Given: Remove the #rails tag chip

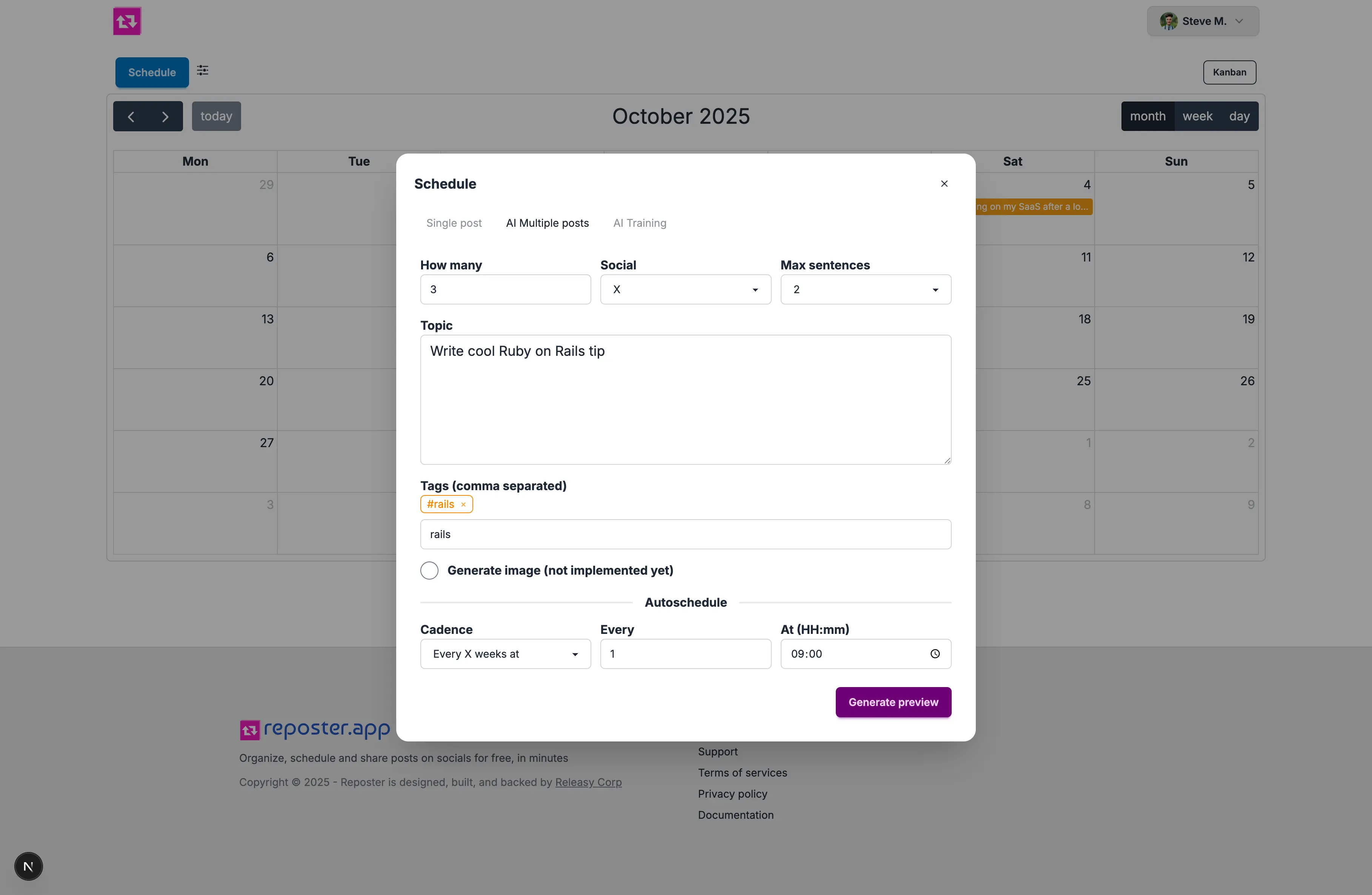Looking at the screenshot, I should point(463,505).
